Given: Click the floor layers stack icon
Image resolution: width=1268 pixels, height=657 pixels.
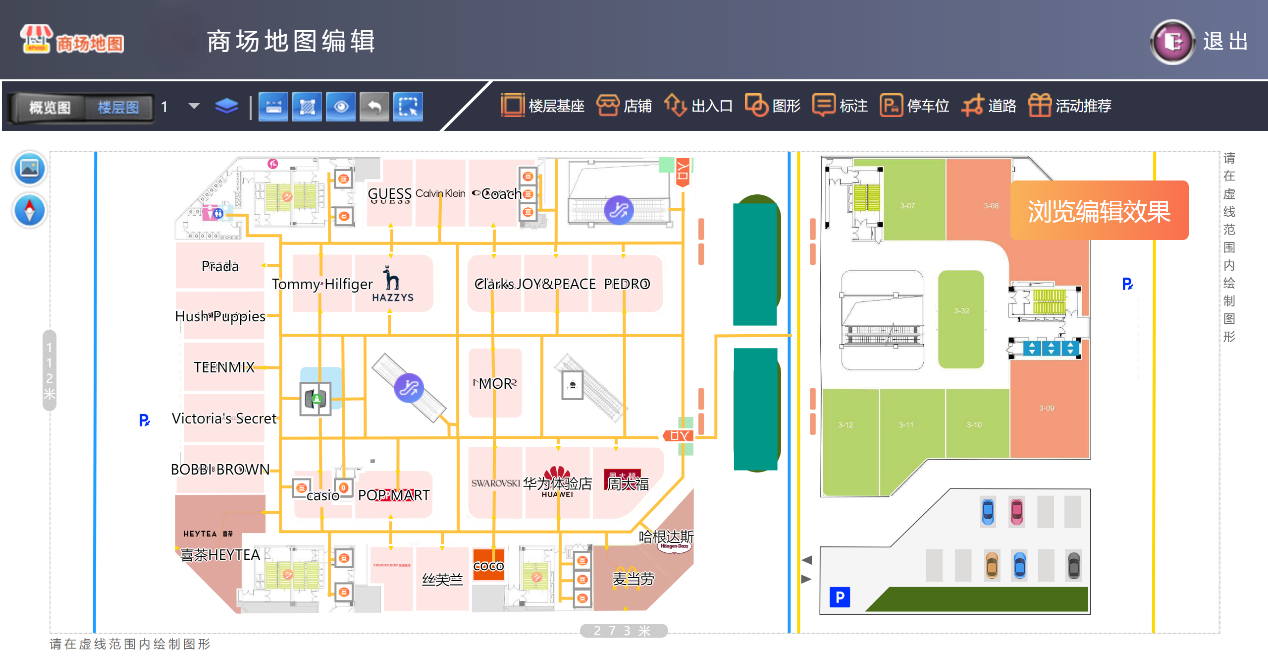Looking at the screenshot, I should 227,106.
